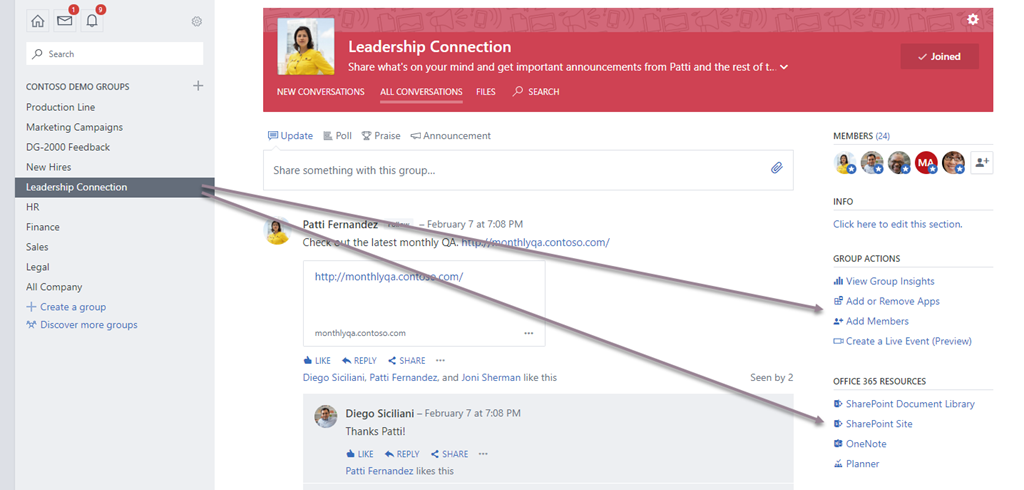The height and width of the screenshot is (490, 1024).
Task: Open the notifications bell icon
Action: 92,21
